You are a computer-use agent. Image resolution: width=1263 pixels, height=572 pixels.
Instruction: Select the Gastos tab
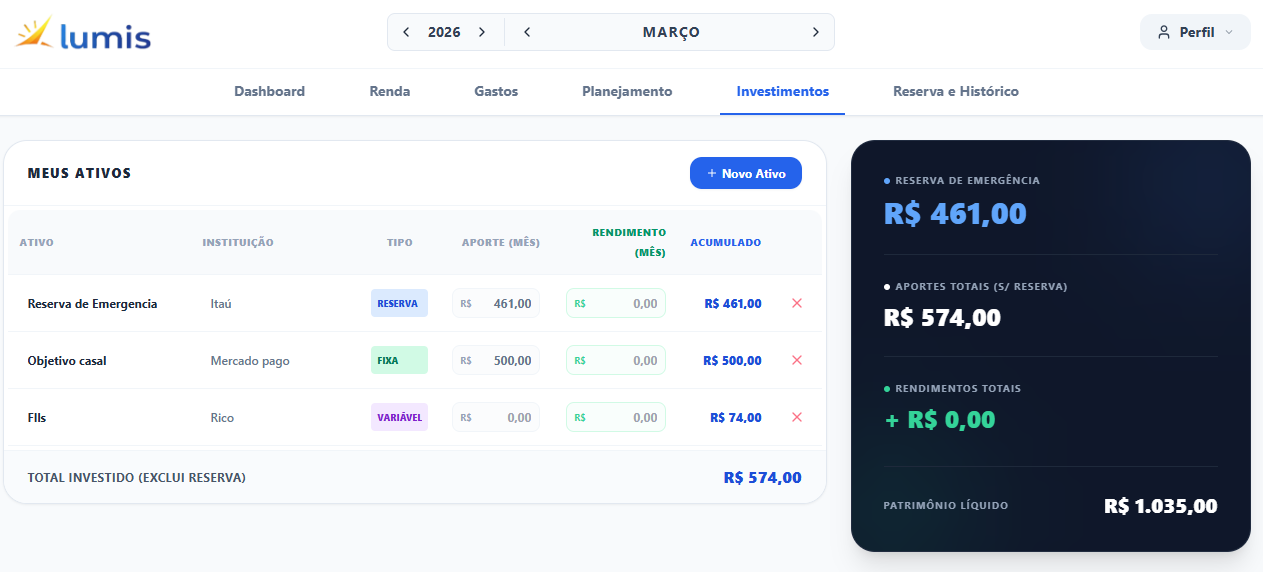496,91
